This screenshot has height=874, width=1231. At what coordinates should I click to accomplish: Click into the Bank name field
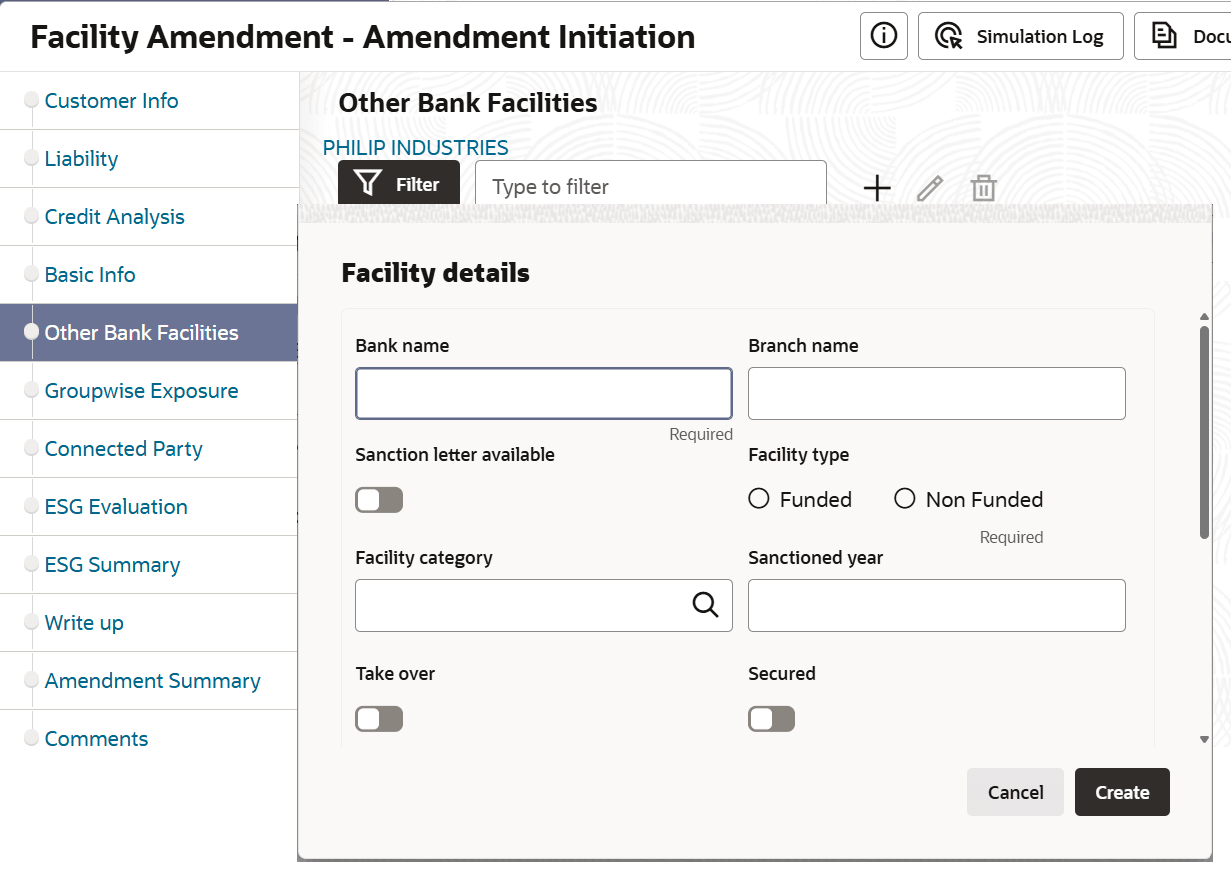543,393
